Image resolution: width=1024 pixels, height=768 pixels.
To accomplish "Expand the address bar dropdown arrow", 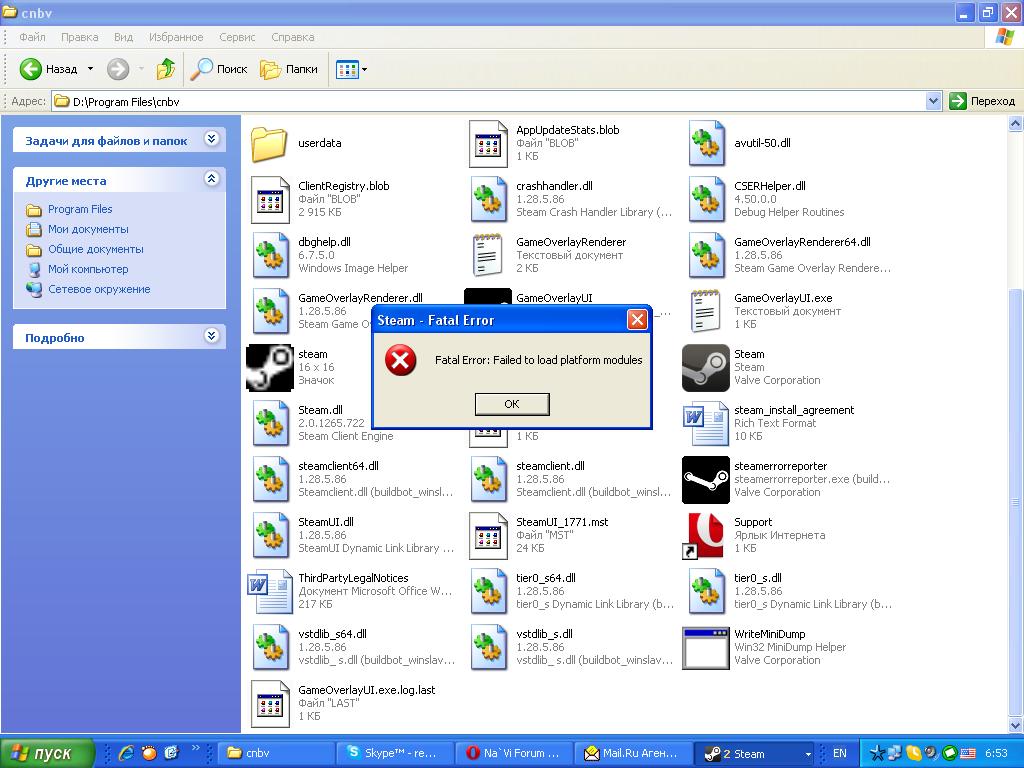I will 933,101.
